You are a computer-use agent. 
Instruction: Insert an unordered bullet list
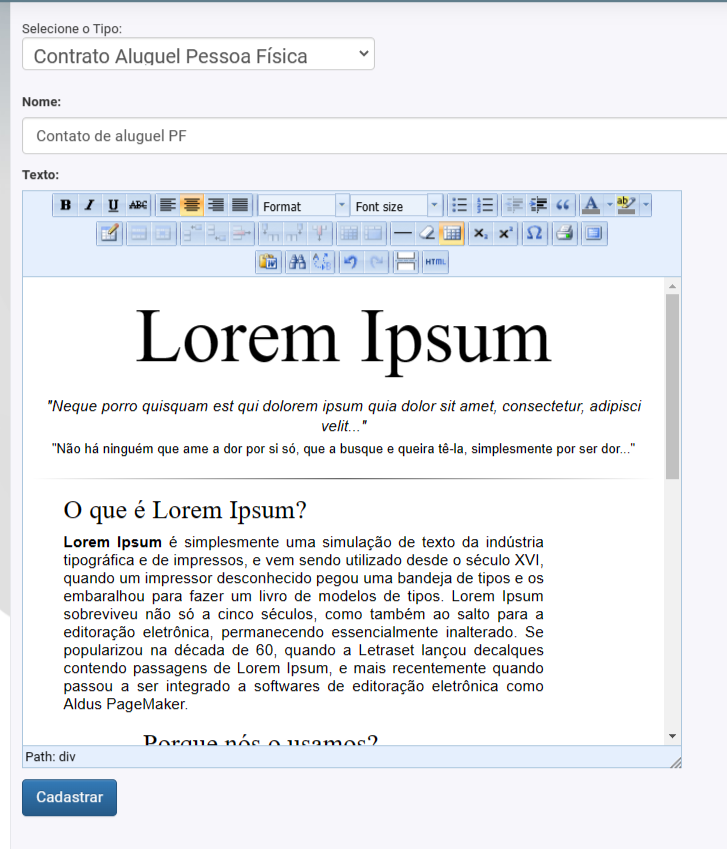[460, 205]
